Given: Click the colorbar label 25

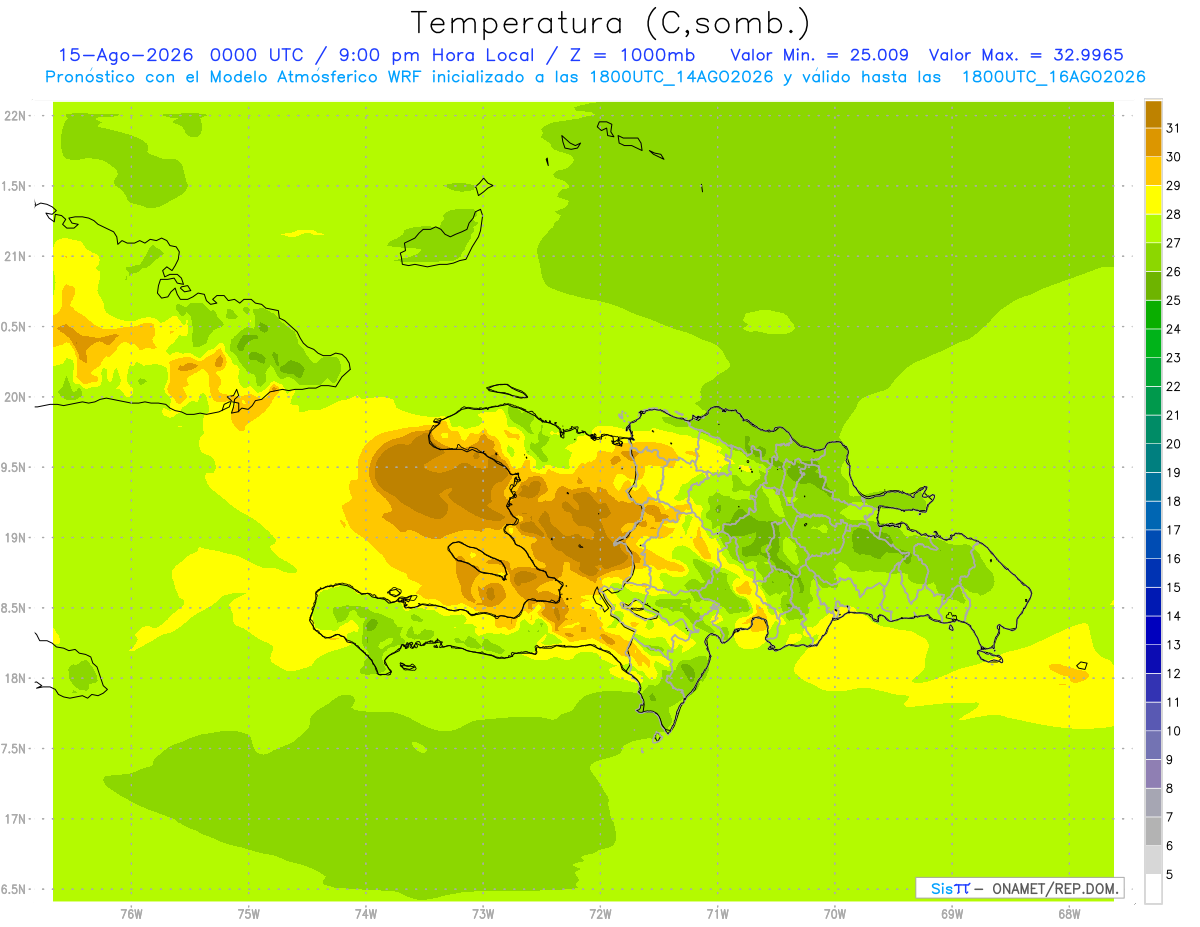Looking at the screenshot, I should (x=1174, y=300).
